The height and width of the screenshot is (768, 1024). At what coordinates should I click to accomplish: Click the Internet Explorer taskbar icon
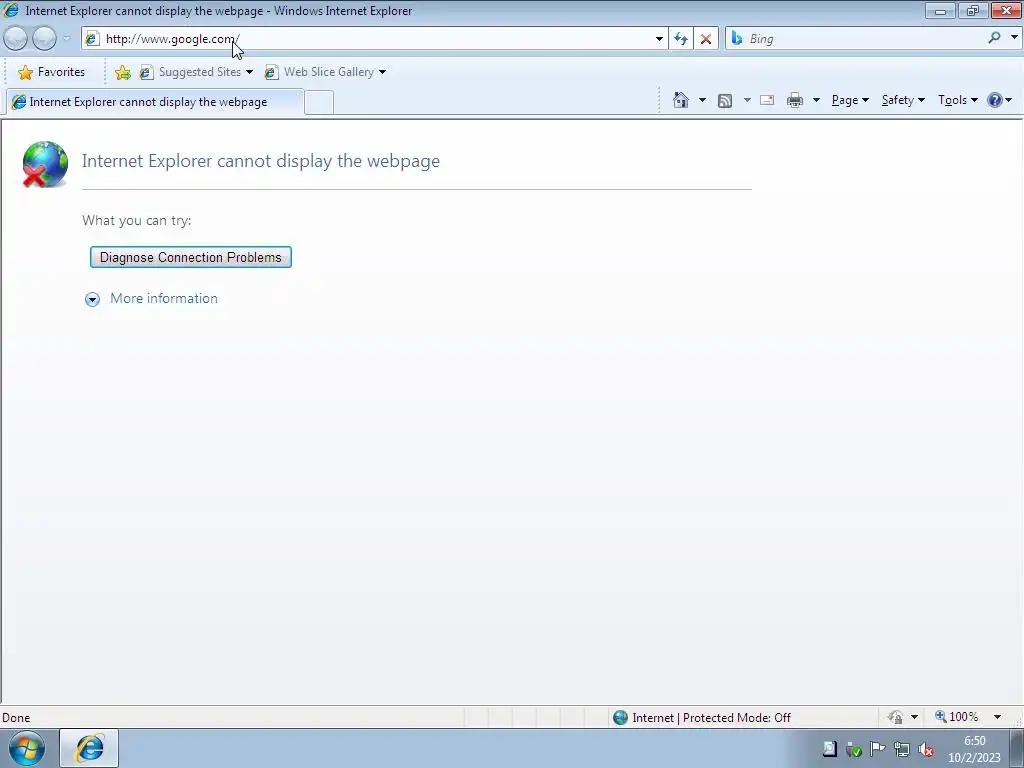[89, 748]
